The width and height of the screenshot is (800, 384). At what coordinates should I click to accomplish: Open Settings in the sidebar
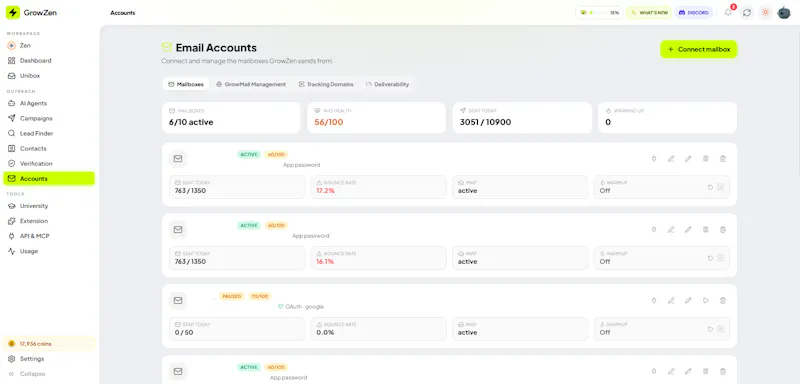click(49, 359)
